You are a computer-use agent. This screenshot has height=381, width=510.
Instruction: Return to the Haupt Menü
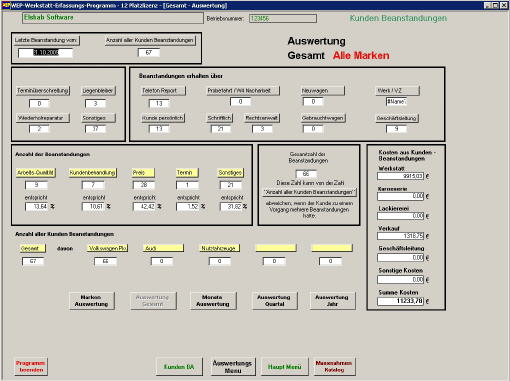point(284,367)
